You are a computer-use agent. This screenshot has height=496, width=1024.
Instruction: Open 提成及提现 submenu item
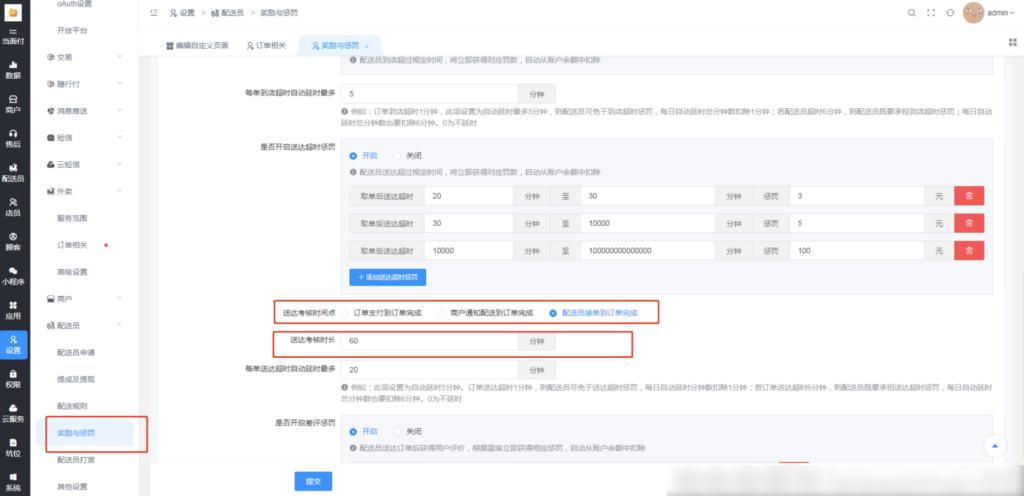coord(76,379)
